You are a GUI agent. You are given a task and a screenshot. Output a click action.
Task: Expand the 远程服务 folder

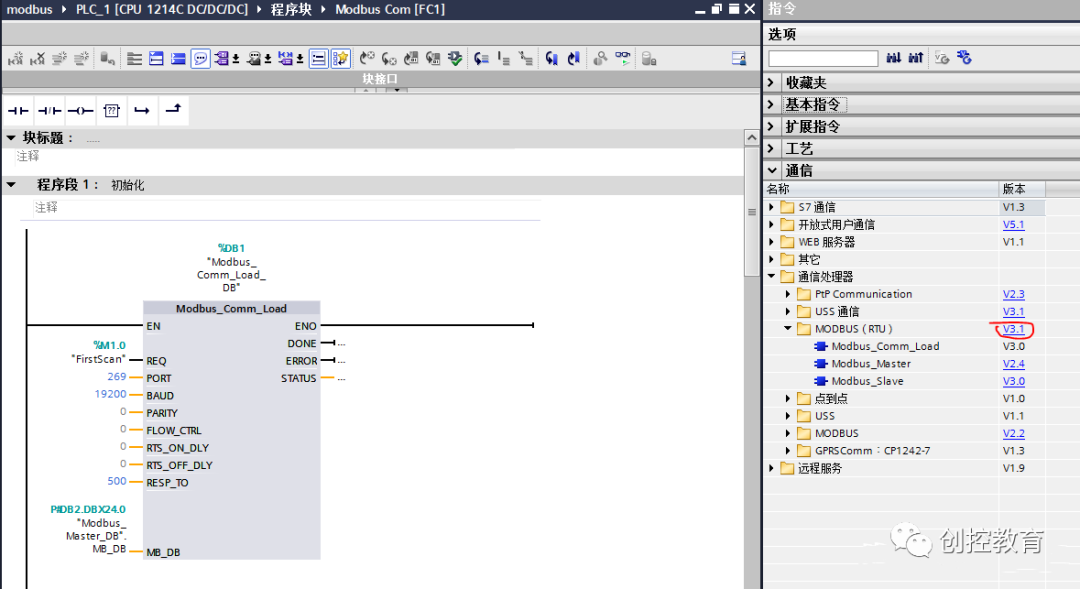tap(771, 468)
